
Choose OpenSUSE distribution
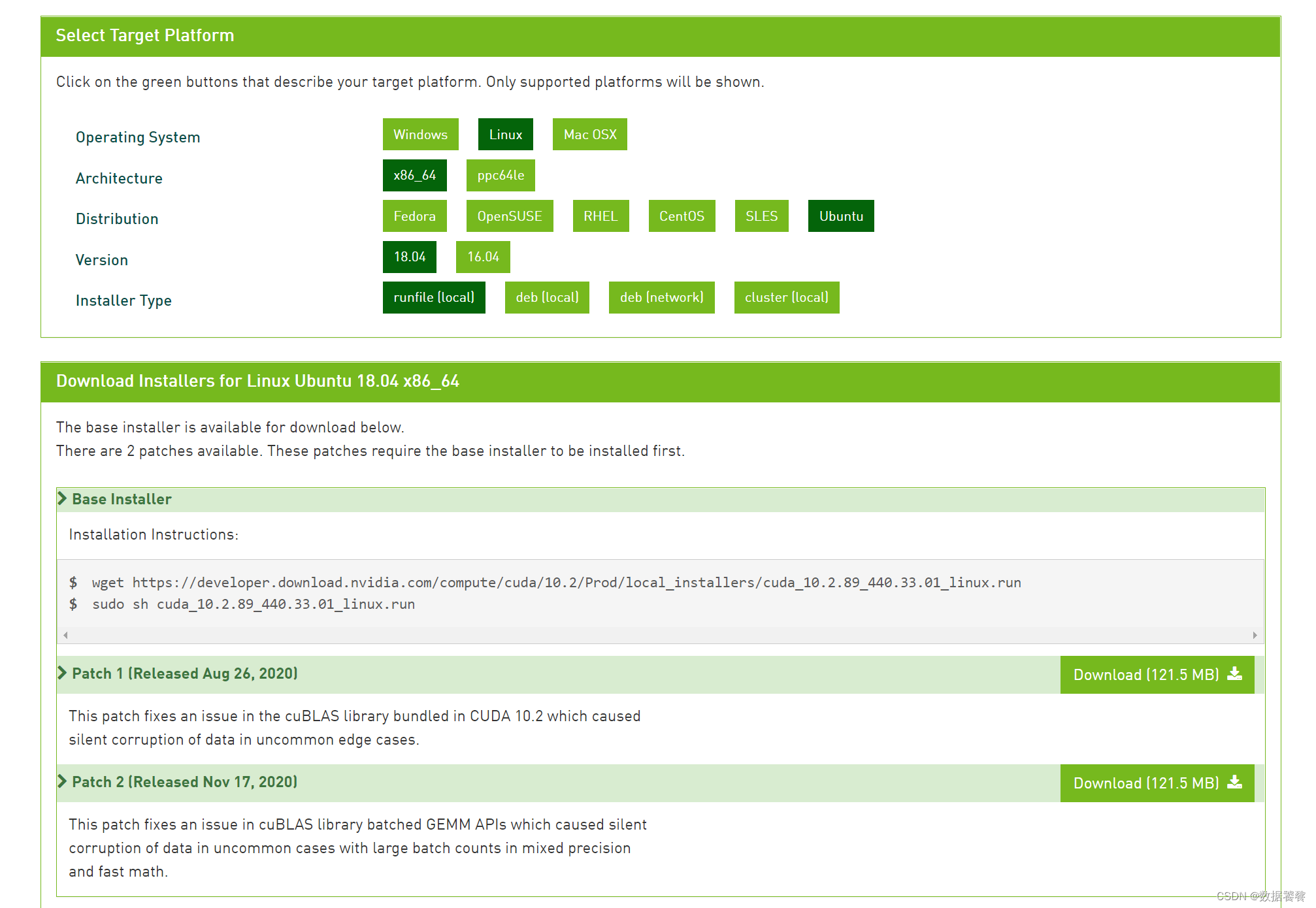click(x=510, y=216)
